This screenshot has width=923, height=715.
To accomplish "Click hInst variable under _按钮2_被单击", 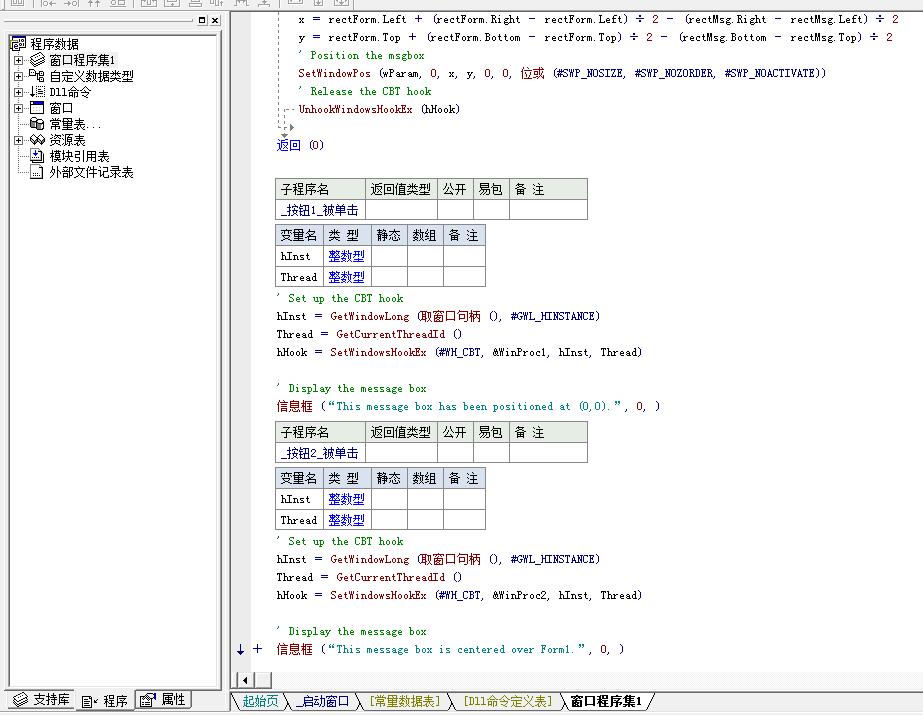I will point(295,499).
